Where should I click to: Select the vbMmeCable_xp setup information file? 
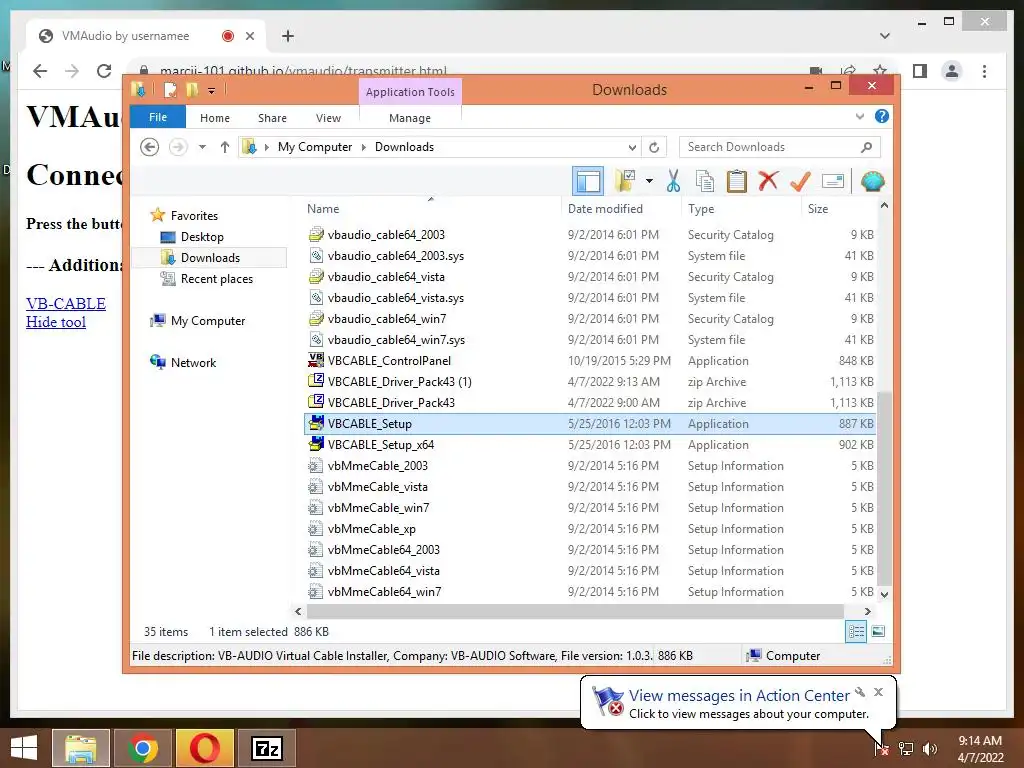coord(590,528)
